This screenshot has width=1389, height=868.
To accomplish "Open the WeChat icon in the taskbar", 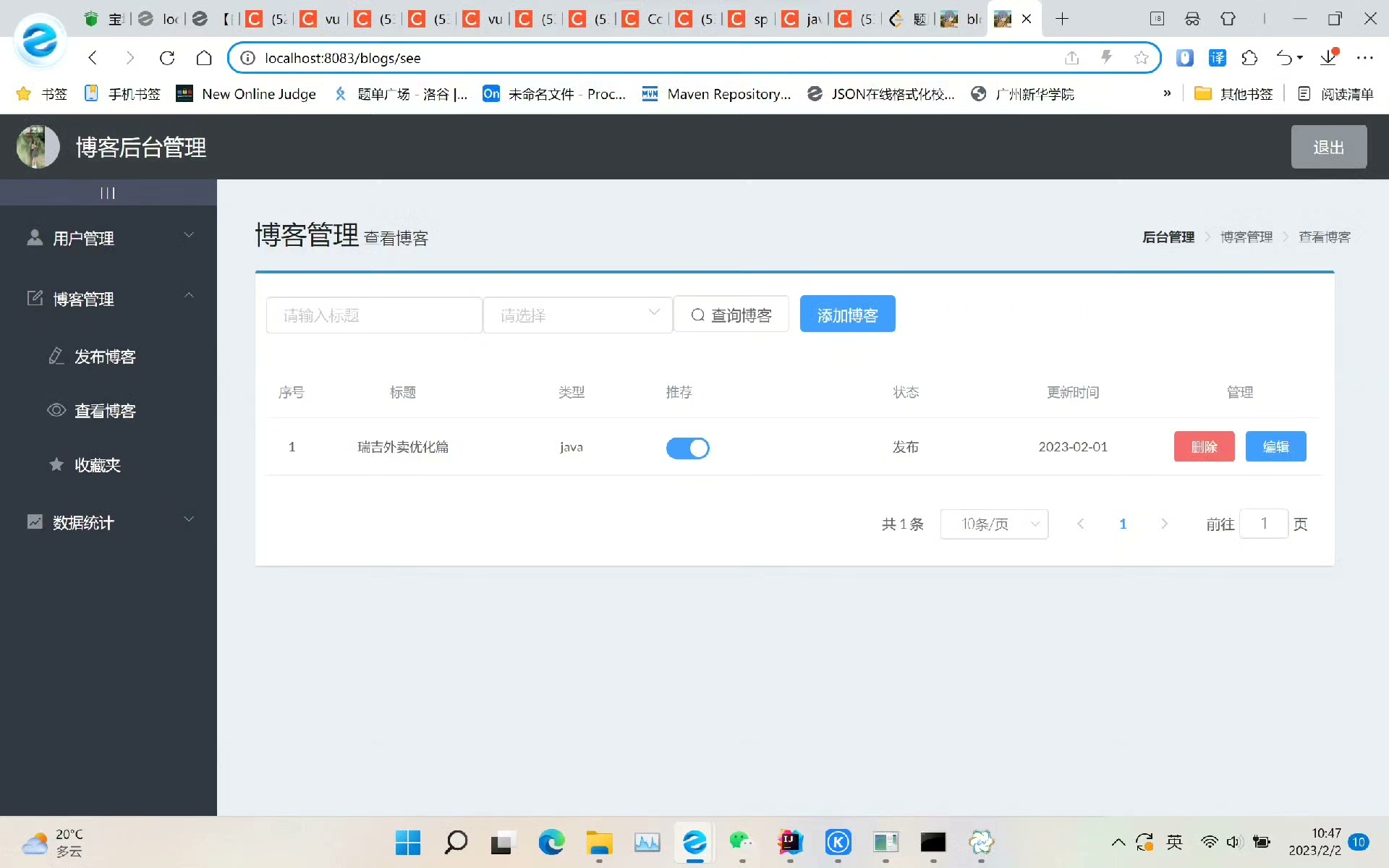I will [x=742, y=842].
